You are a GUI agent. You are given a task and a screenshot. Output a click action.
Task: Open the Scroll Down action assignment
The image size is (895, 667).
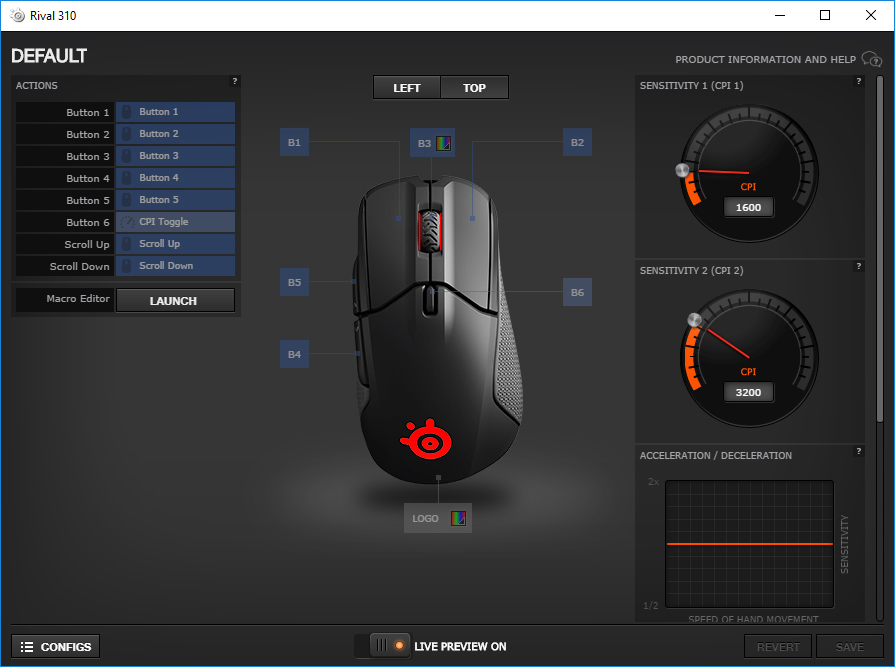[x=175, y=266]
